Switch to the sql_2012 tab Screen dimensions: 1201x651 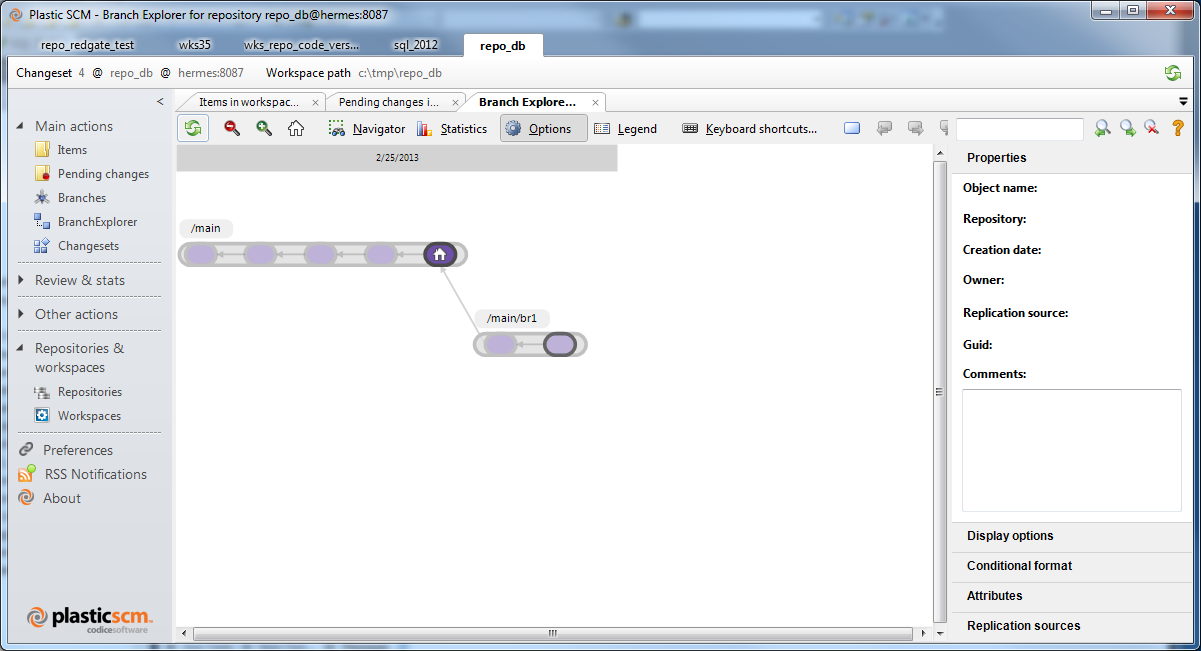coord(415,45)
